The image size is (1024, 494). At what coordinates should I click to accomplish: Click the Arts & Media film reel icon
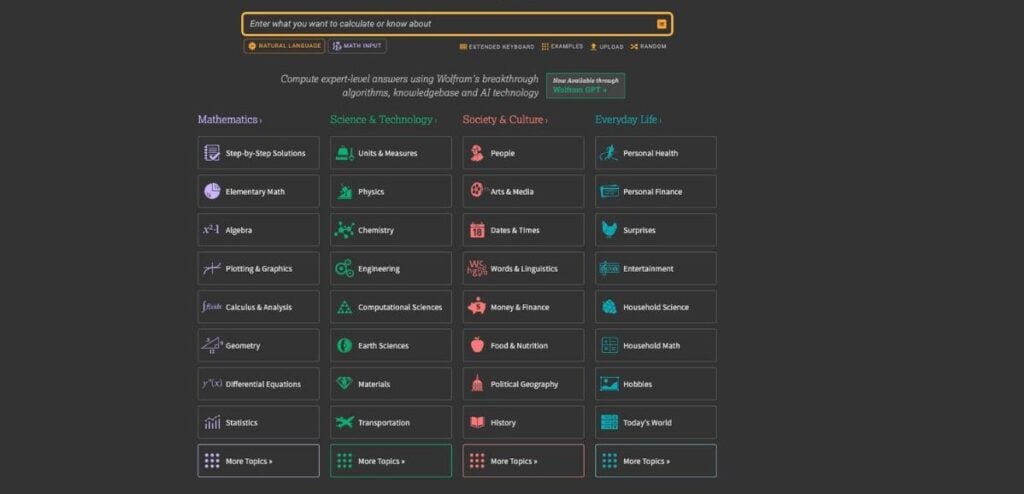click(x=478, y=191)
